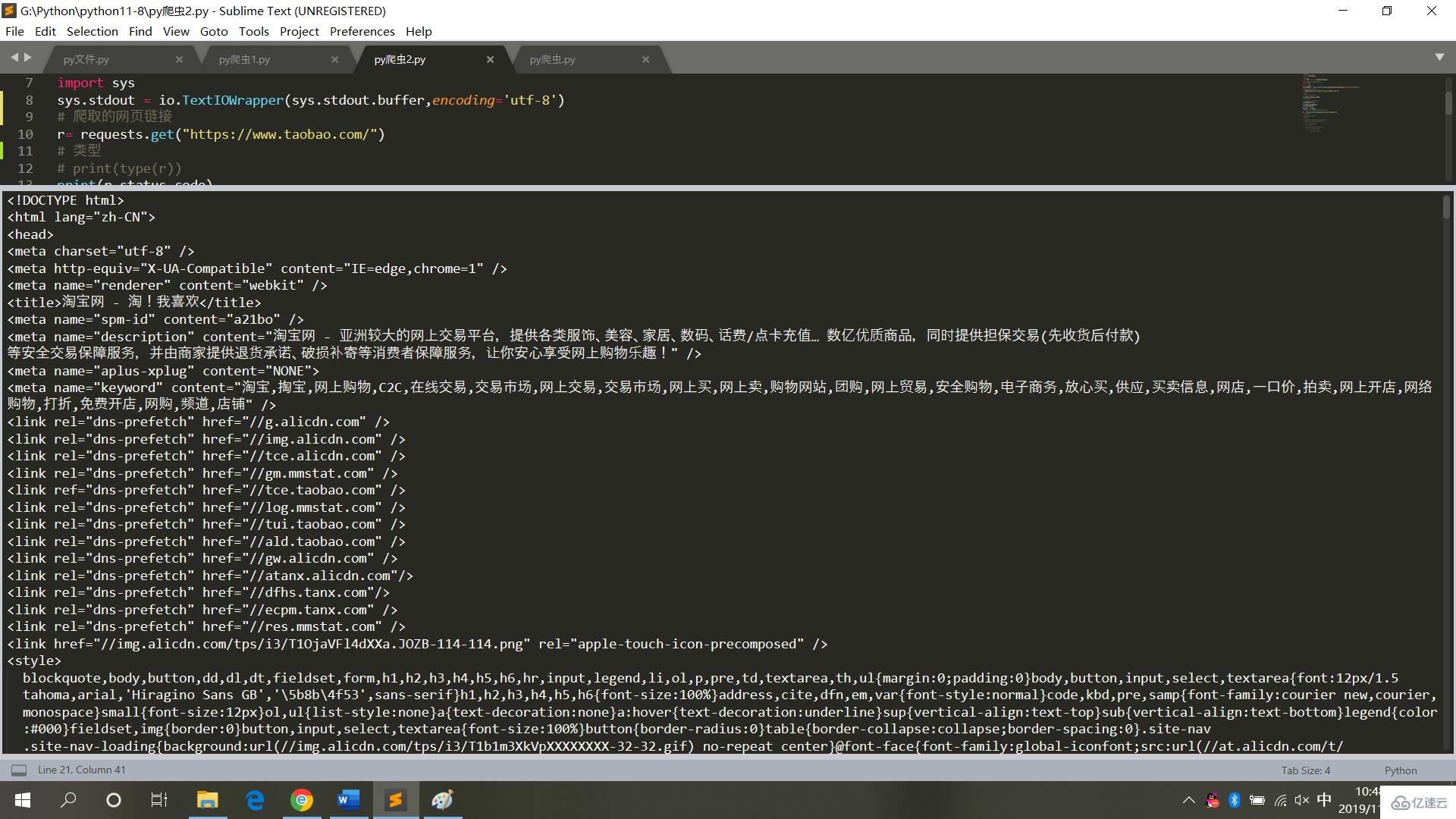
Task: Click the QQ penguin tray icon
Action: [1213, 800]
